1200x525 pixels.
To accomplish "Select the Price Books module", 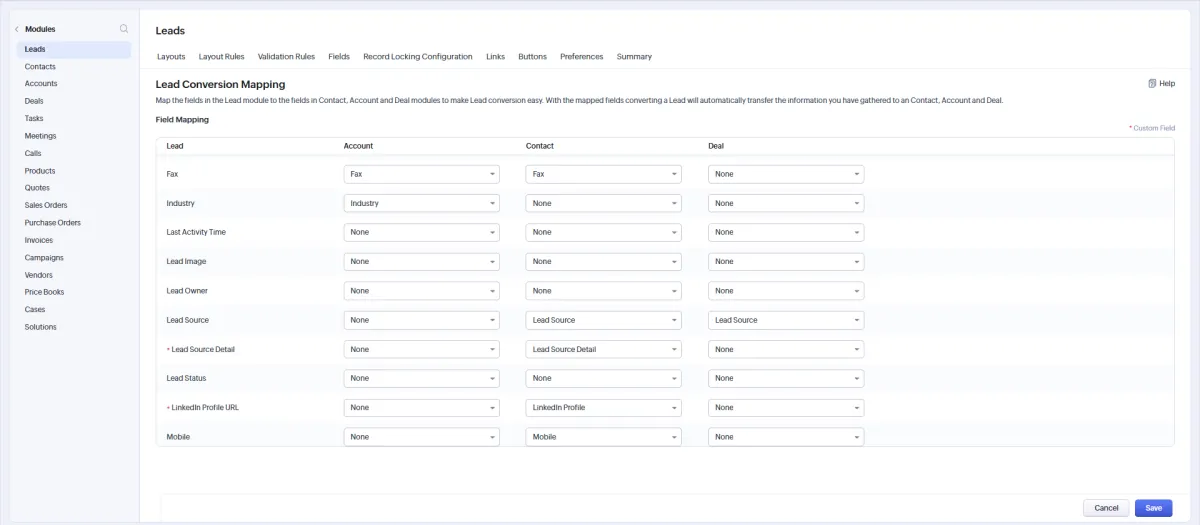I will 44,292.
